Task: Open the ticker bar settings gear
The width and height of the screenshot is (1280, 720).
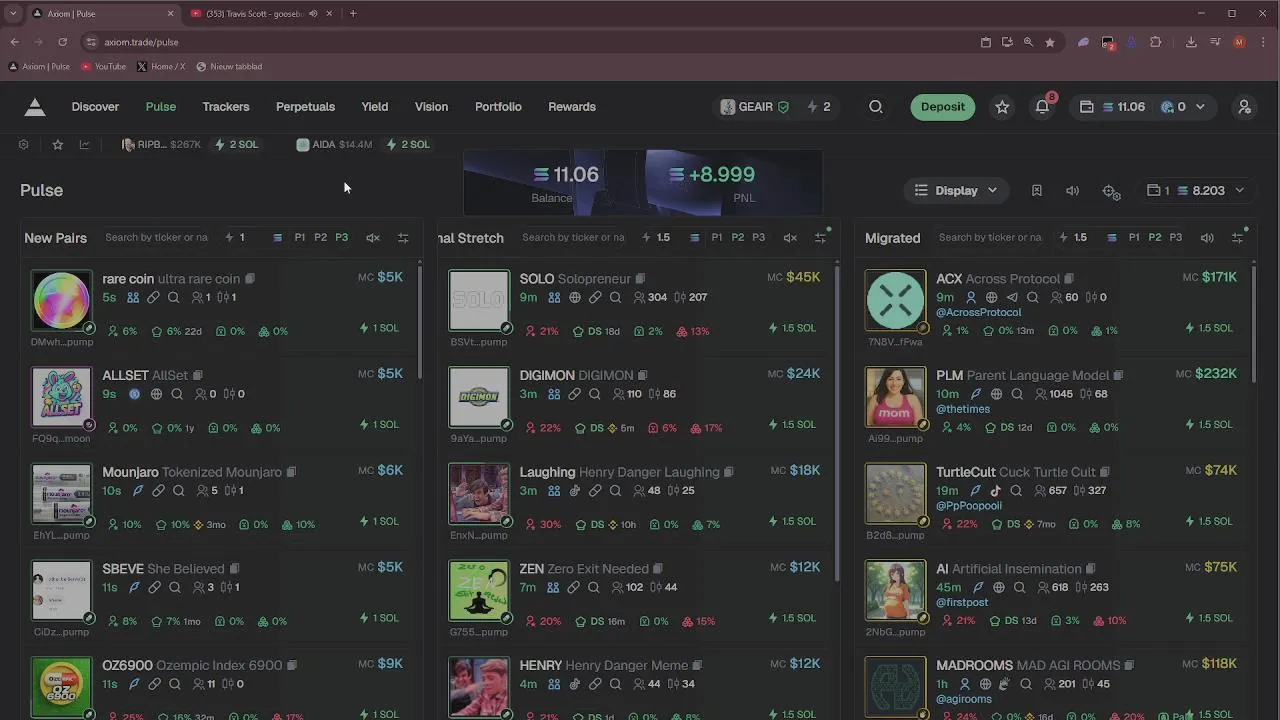Action: pos(23,144)
